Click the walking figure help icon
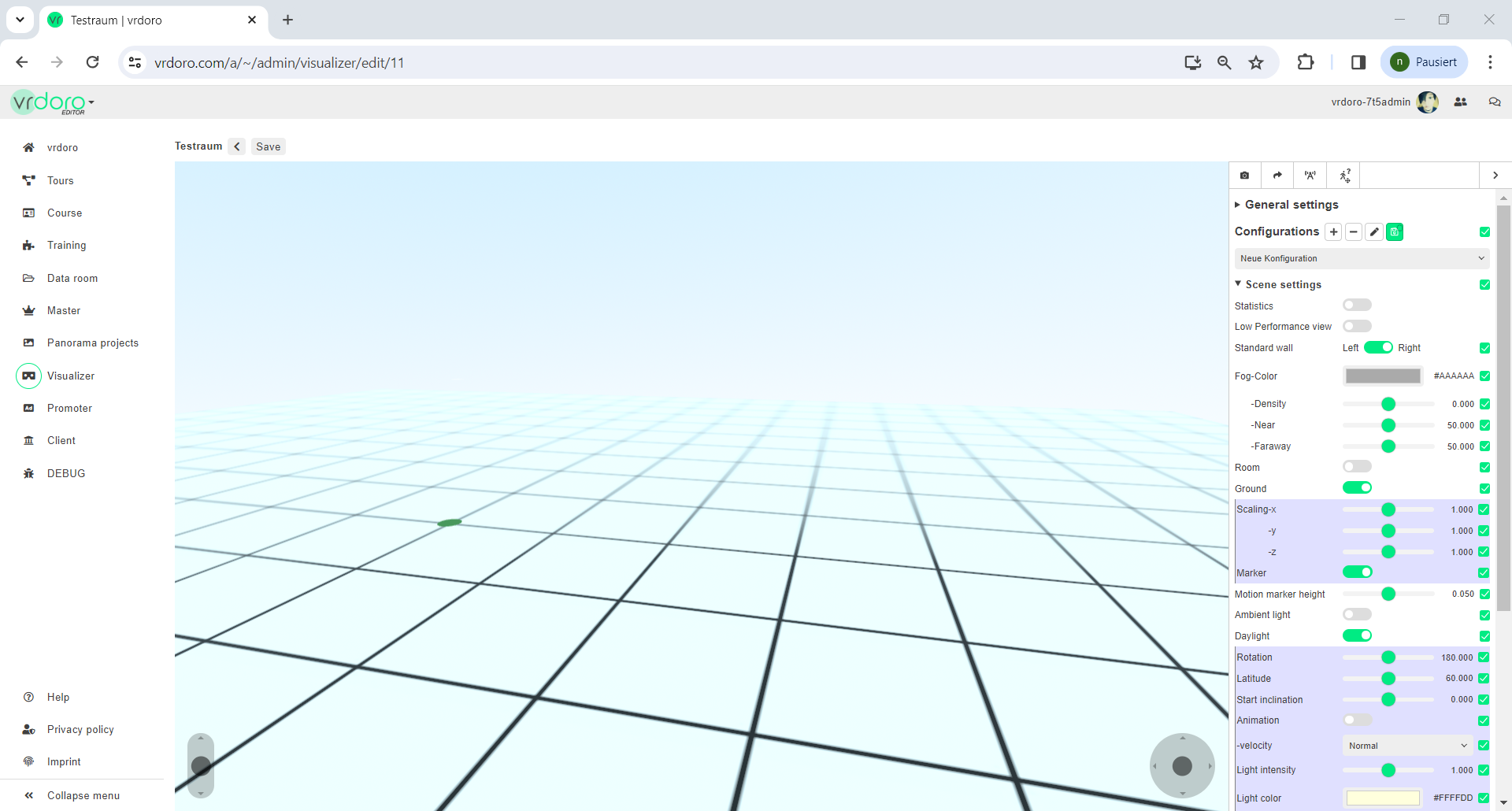This screenshot has width=1512, height=811. pyautogui.click(x=1344, y=176)
